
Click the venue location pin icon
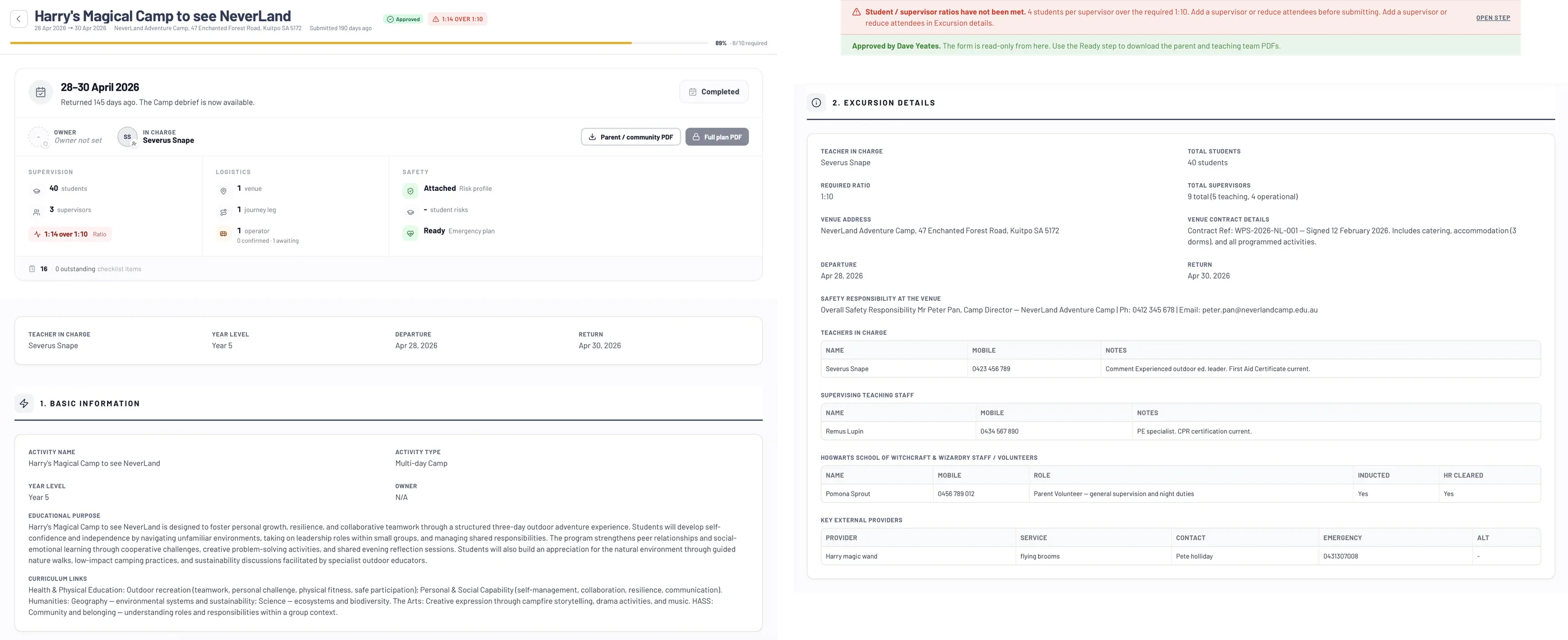(x=223, y=191)
